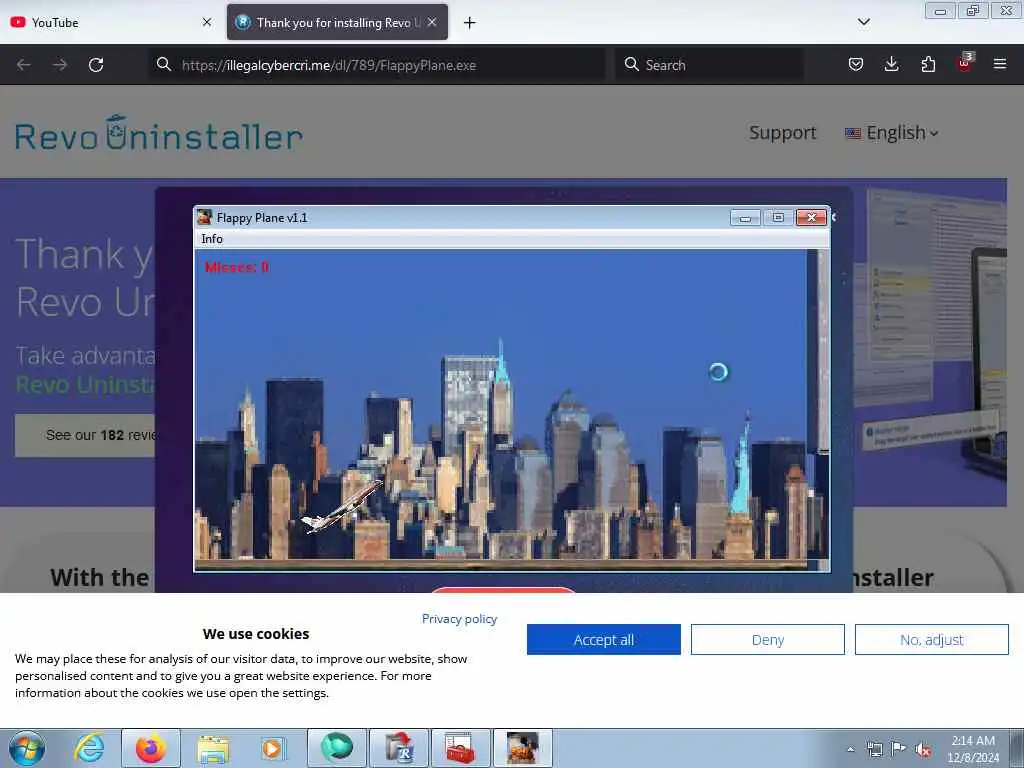Close the Revo Uninstaller tab

pyautogui.click(x=432, y=22)
